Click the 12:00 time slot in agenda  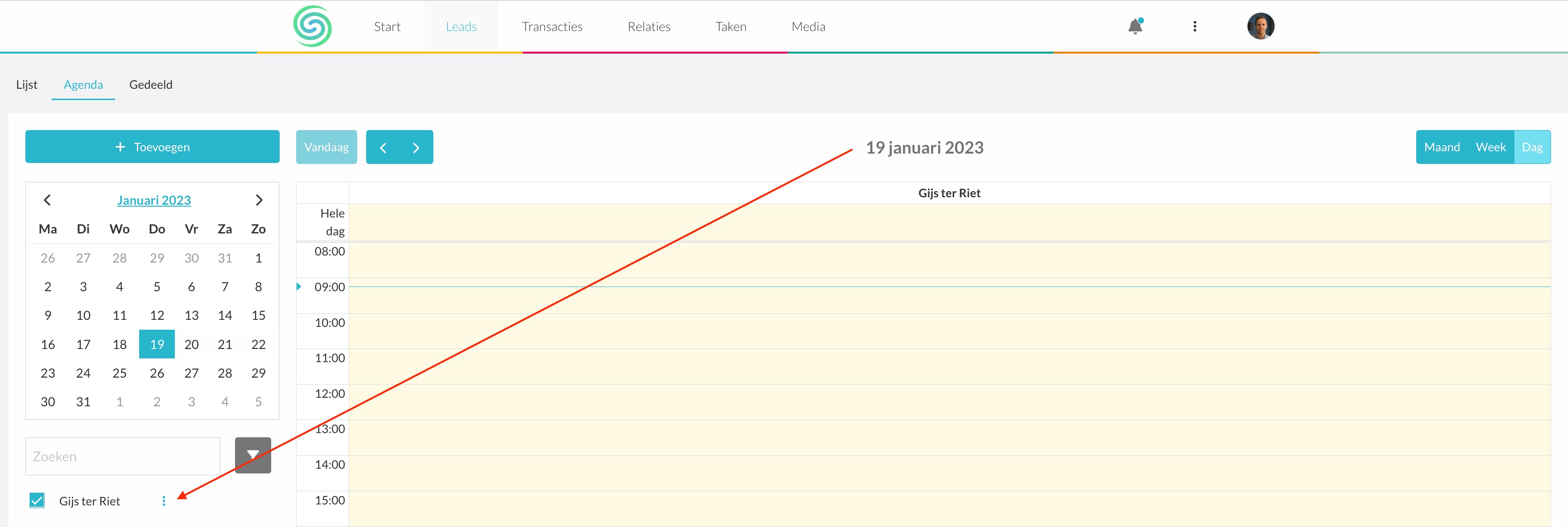click(x=949, y=402)
